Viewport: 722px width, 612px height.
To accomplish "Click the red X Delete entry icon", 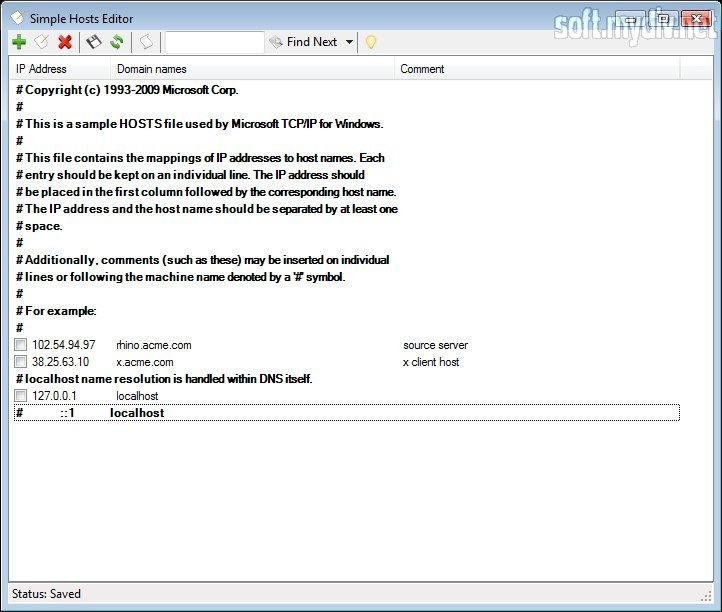I will 65,42.
